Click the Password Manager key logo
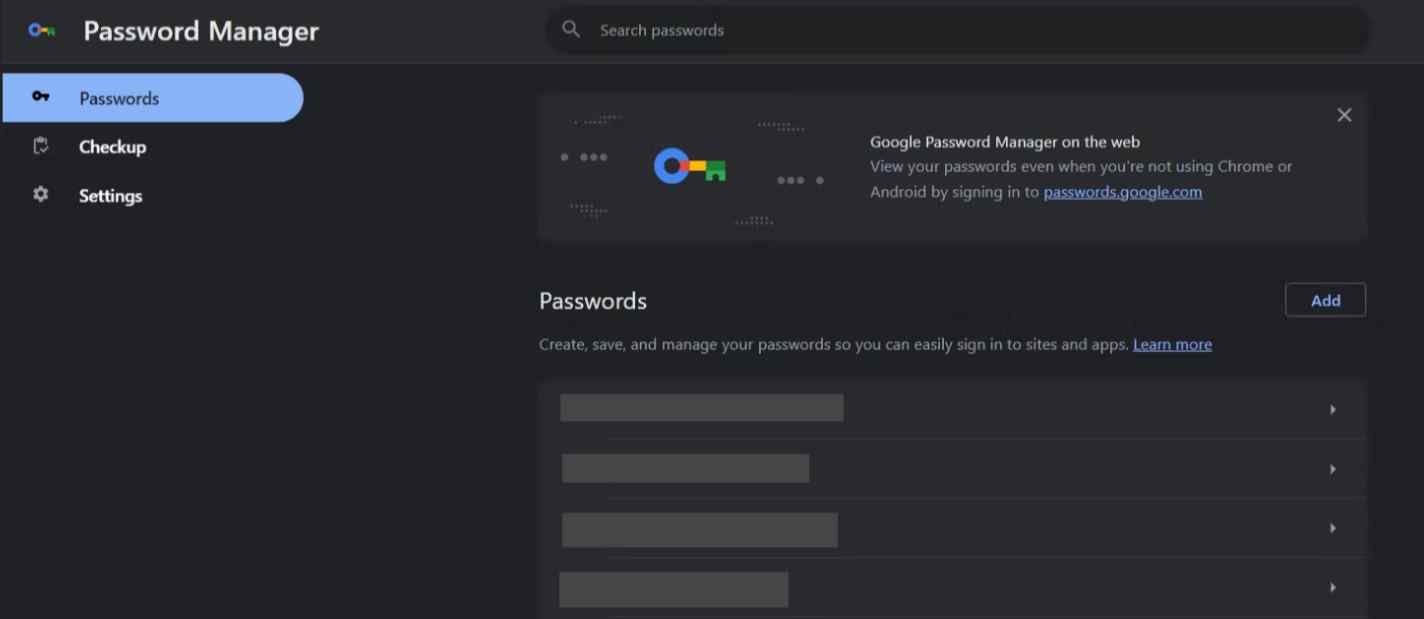 tap(41, 30)
